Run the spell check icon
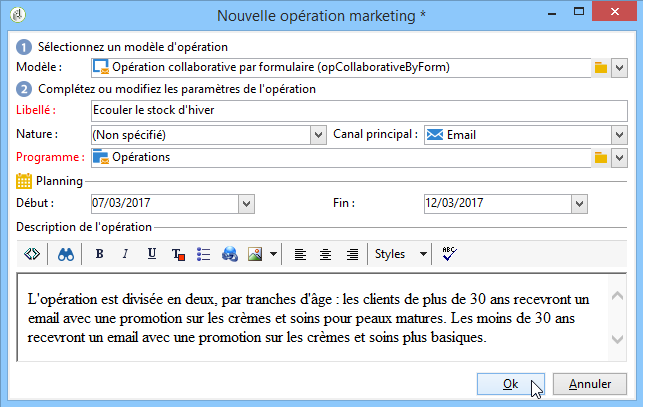 pos(449,254)
